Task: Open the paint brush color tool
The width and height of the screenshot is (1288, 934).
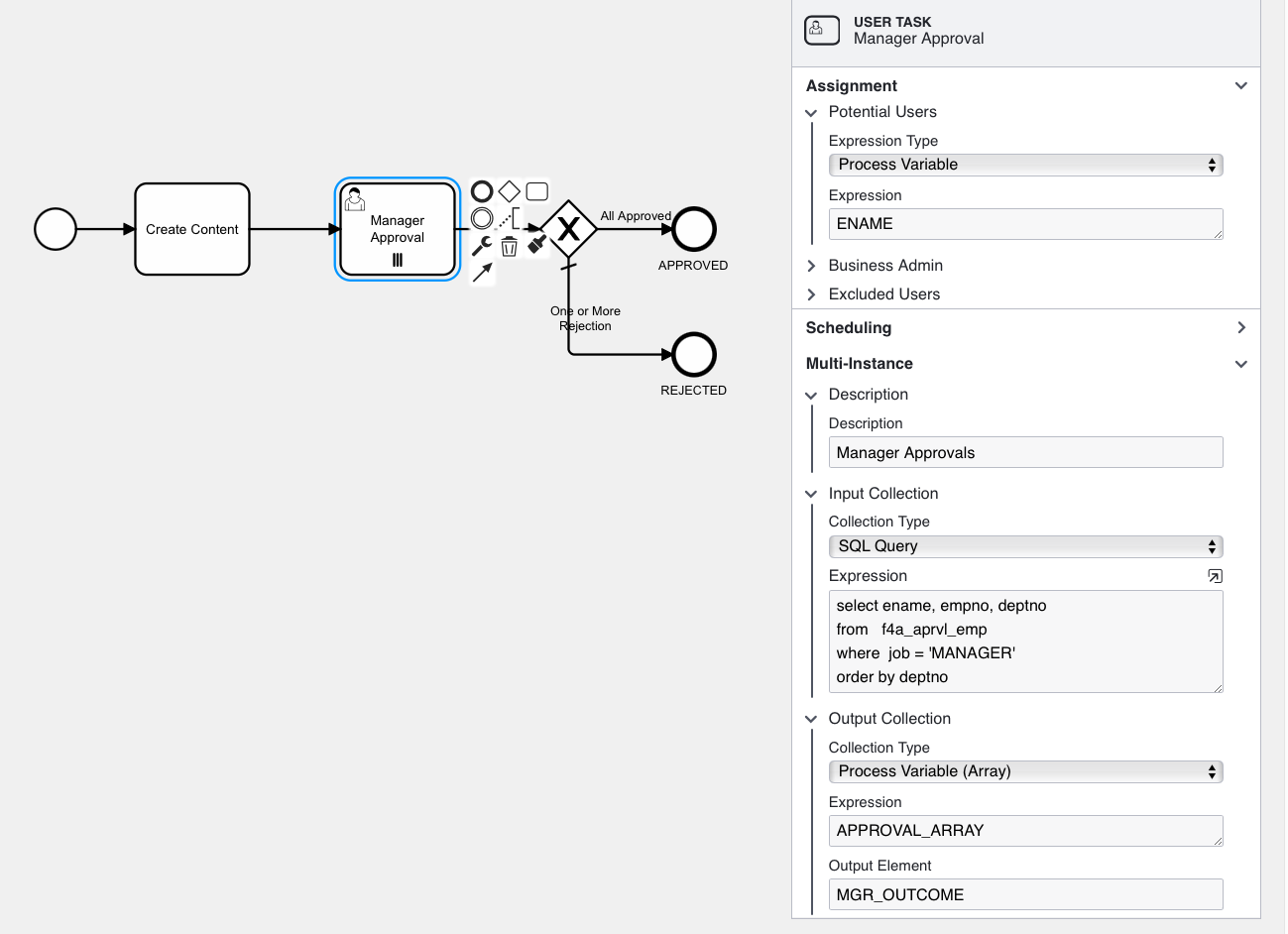Action: click(x=537, y=244)
